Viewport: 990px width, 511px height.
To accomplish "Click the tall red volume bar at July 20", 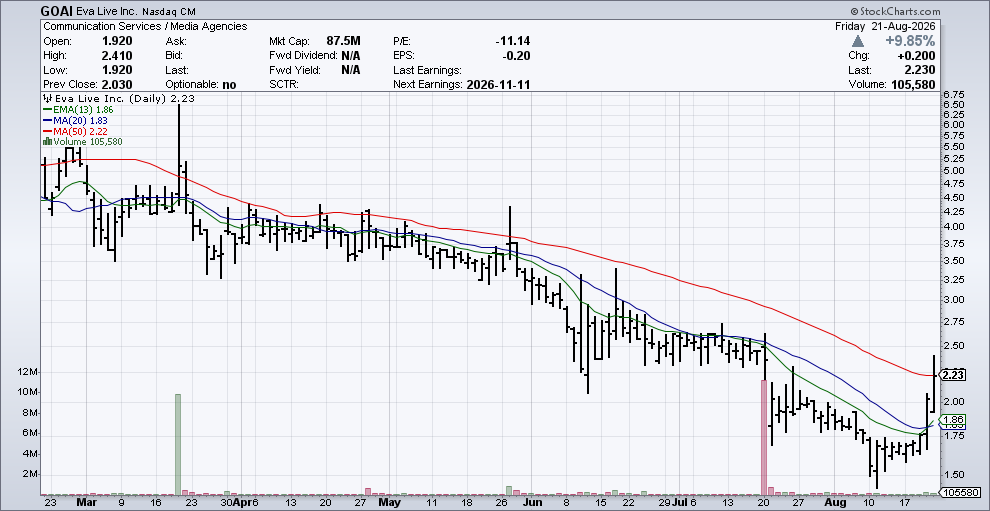I will (764, 437).
